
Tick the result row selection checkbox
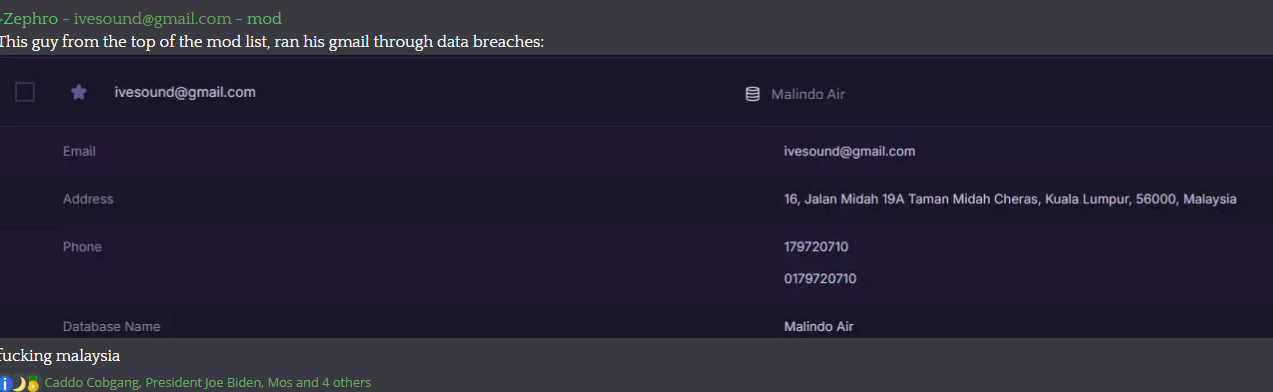coord(25,92)
